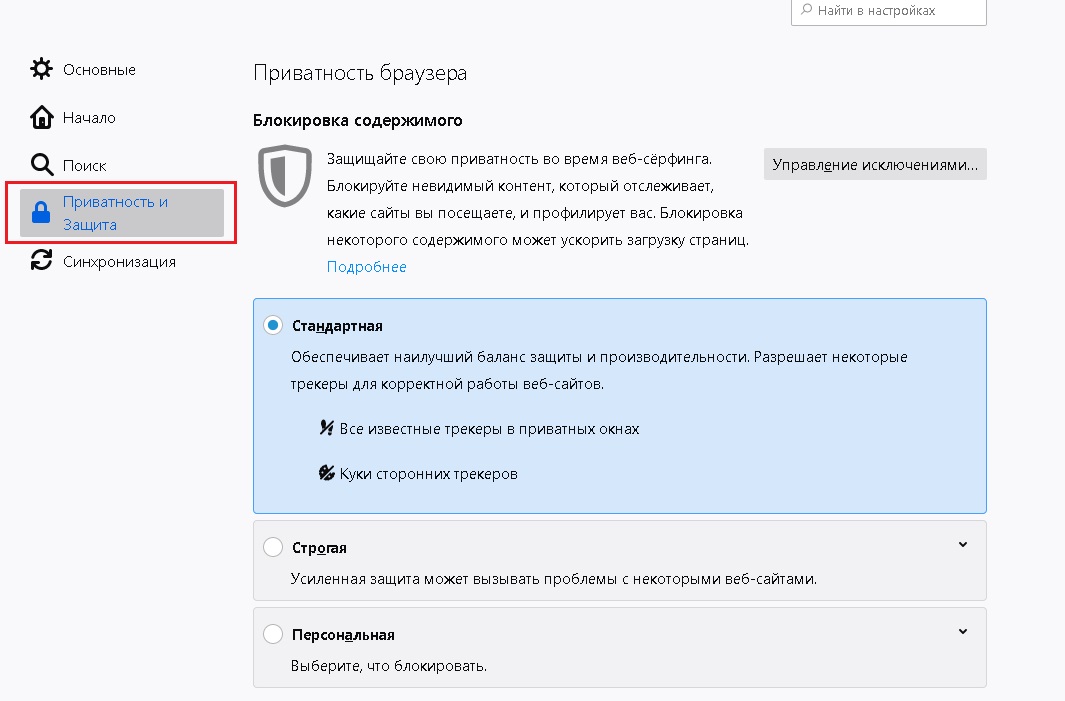Click the Обеспечивает наилучший баланс description
Viewport: 1065px width, 701px height.
pyautogui.click(x=599, y=370)
